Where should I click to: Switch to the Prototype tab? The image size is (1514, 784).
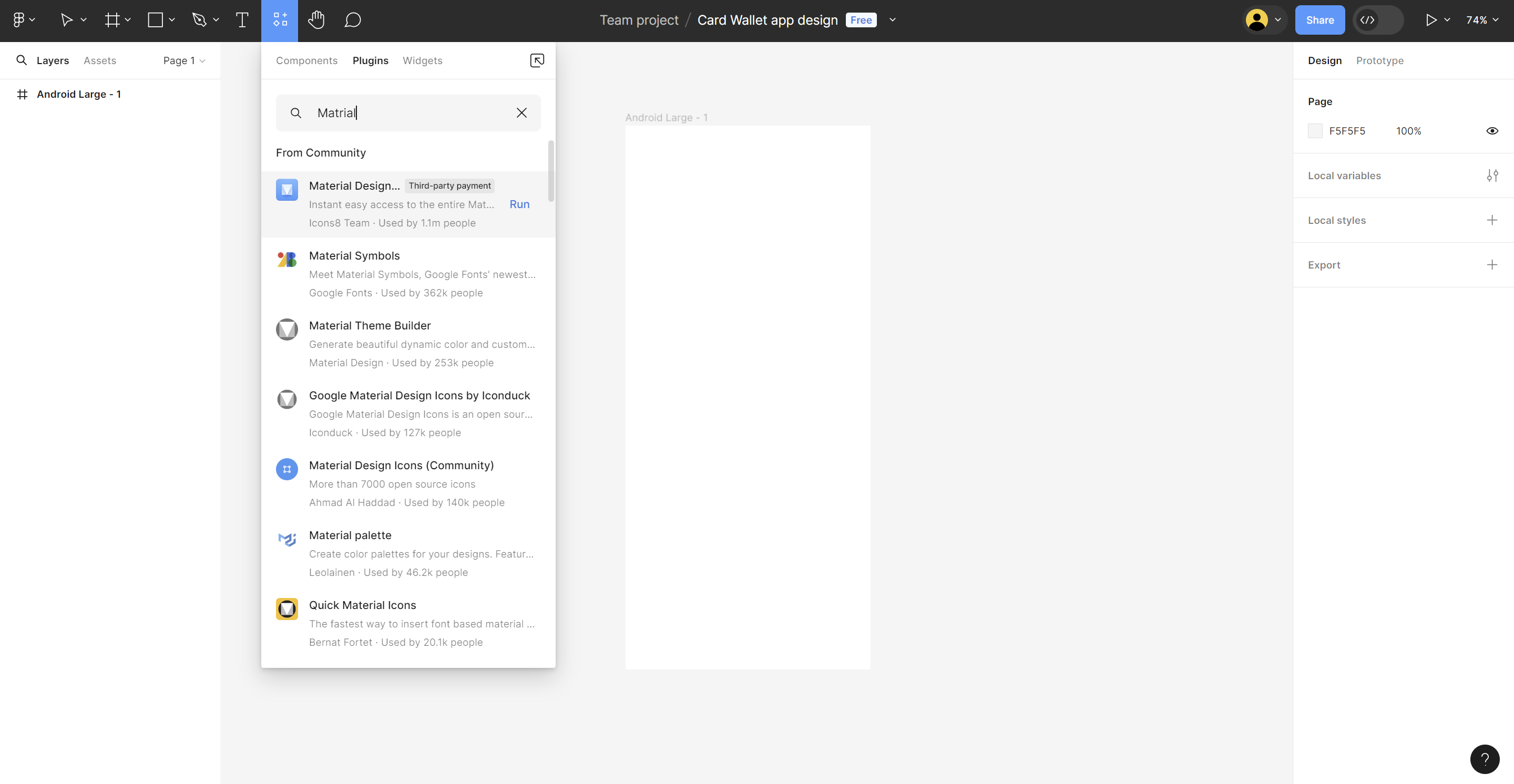click(1379, 60)
